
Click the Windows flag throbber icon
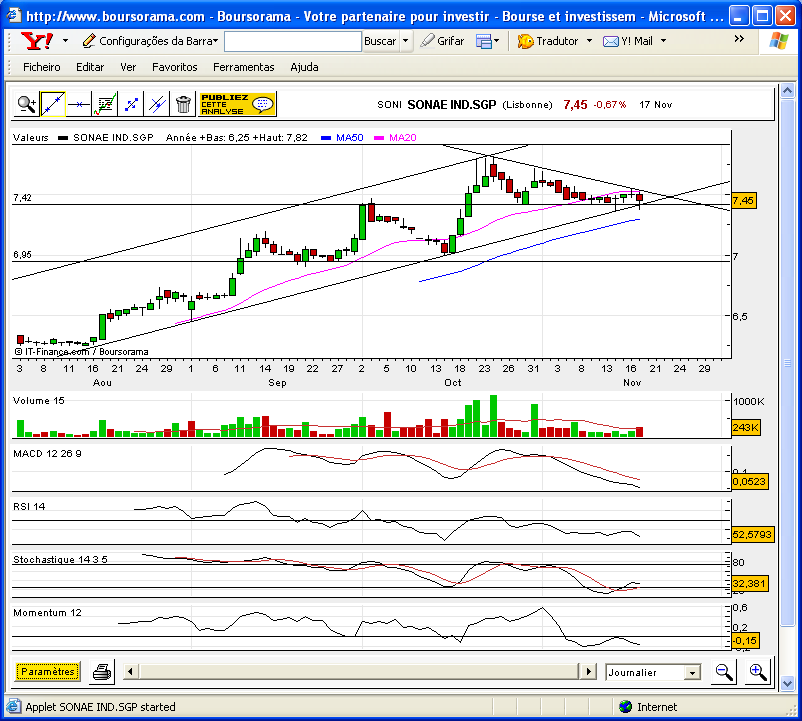(778, 41)
